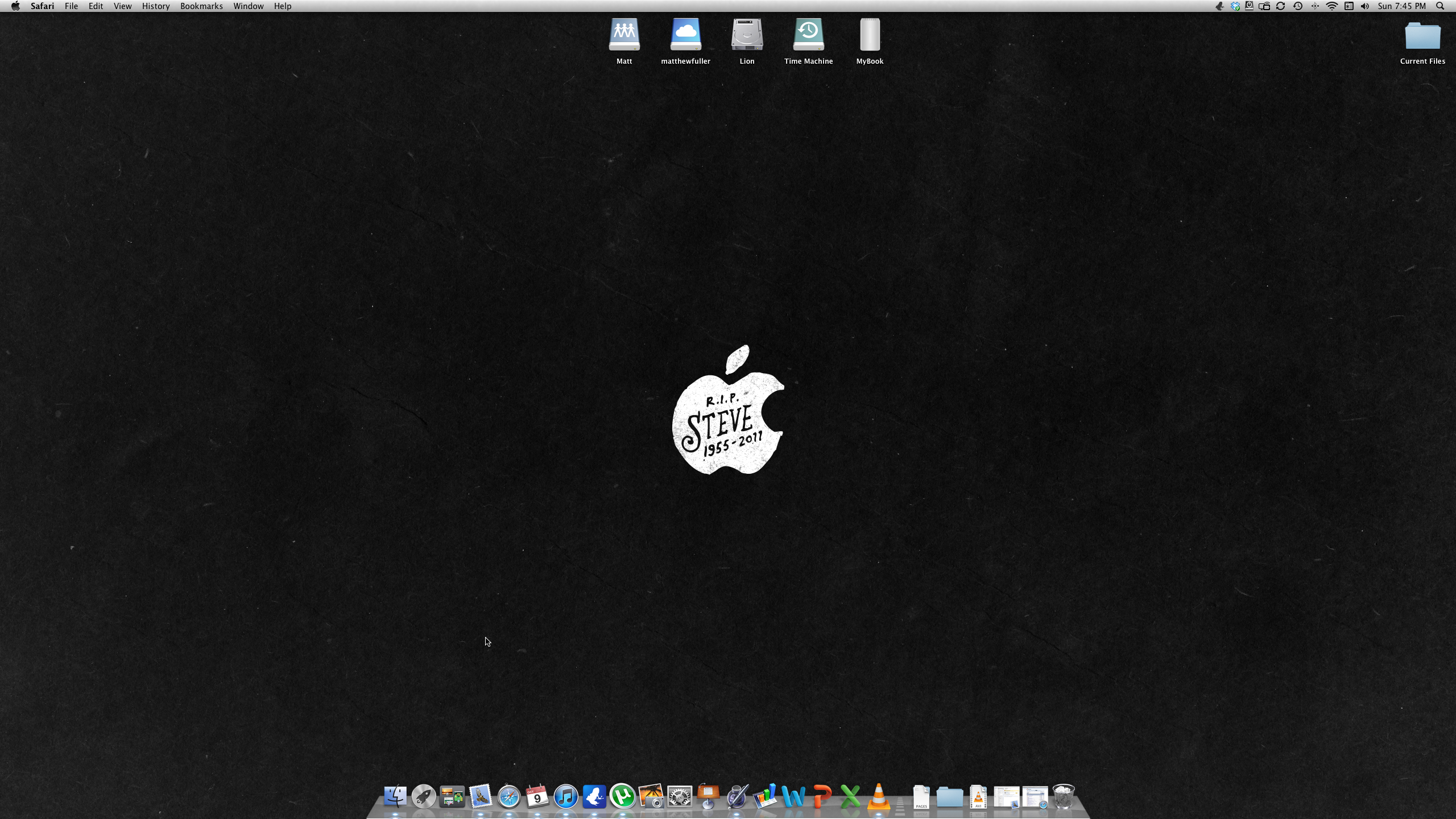Select the Time Machine drive on desktop
The image size is (1456, 819).
coord(808,35)
